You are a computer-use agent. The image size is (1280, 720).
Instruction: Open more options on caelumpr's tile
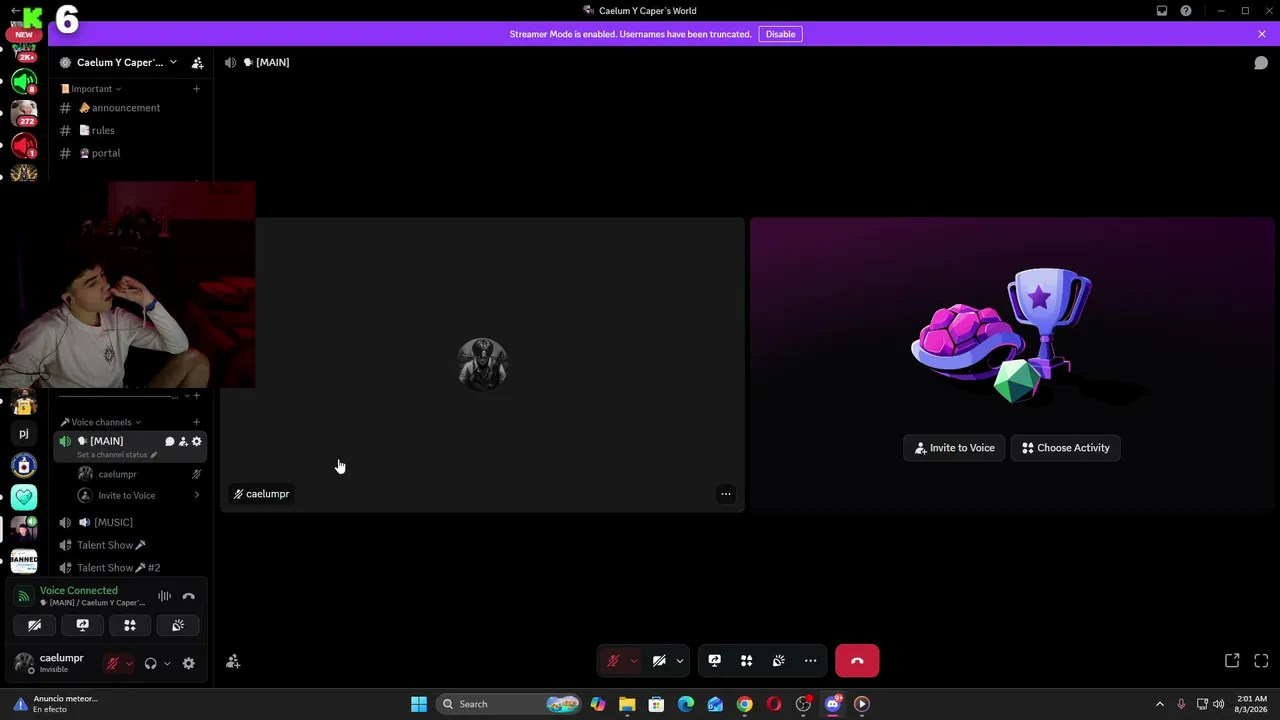(x=726, y=494)
